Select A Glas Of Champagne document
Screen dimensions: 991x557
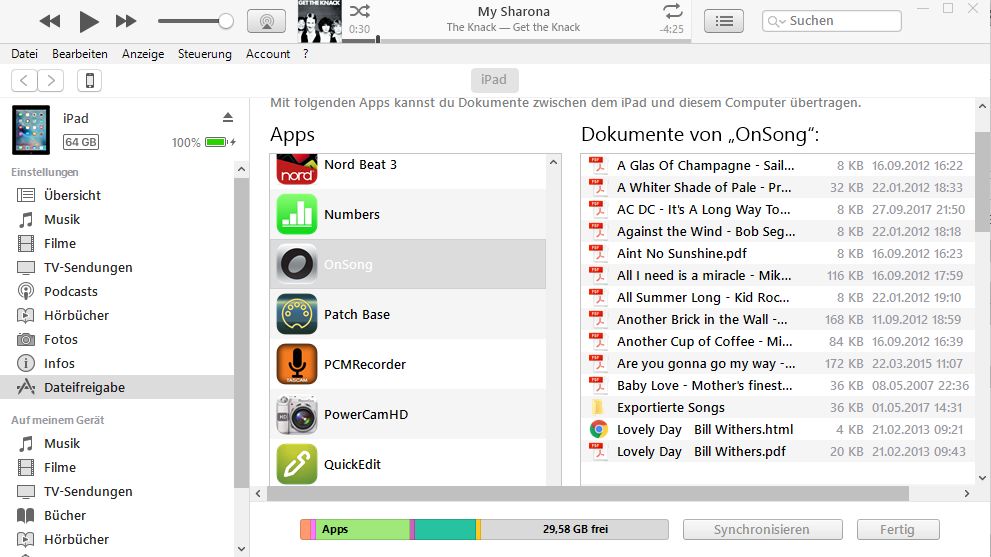[777, 165]
